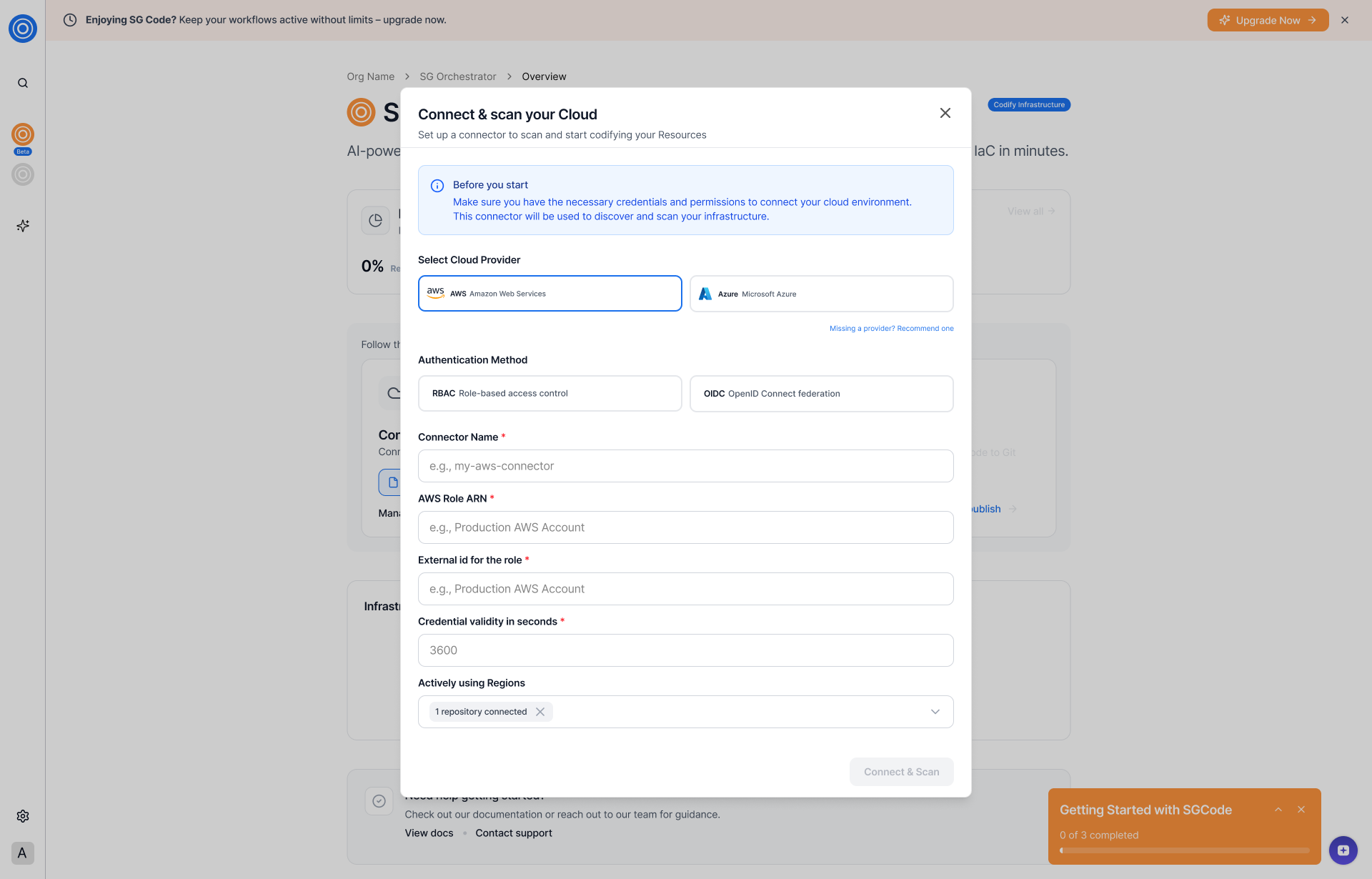The image size is (1372, 879).
Task: Click the SG Code Beta icon in sidebar
Action: click(x=22, y=136)
